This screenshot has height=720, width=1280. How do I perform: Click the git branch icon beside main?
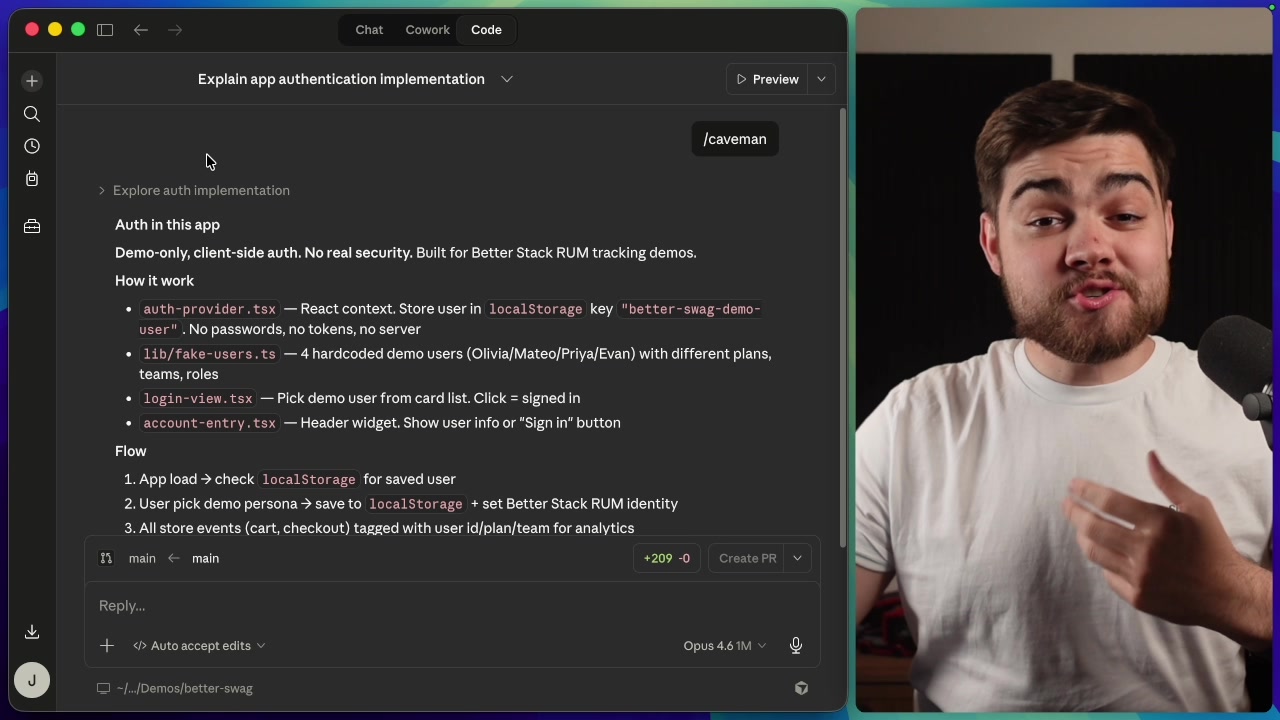point(106,558)
